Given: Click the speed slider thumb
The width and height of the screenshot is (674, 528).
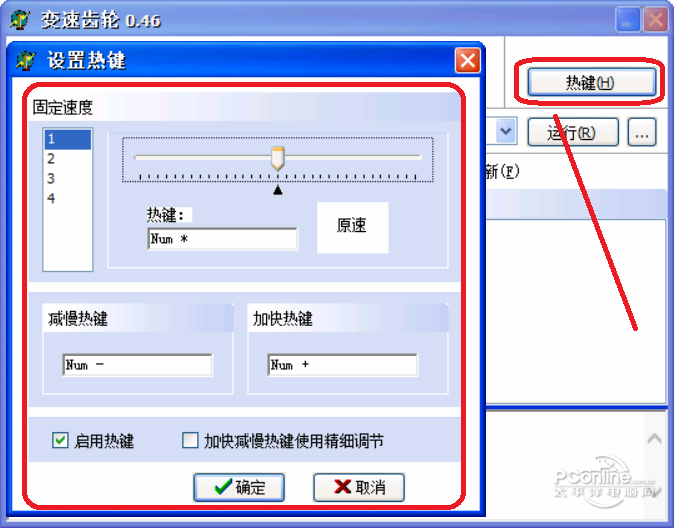Looking at the screenshot, I should 278,158.
